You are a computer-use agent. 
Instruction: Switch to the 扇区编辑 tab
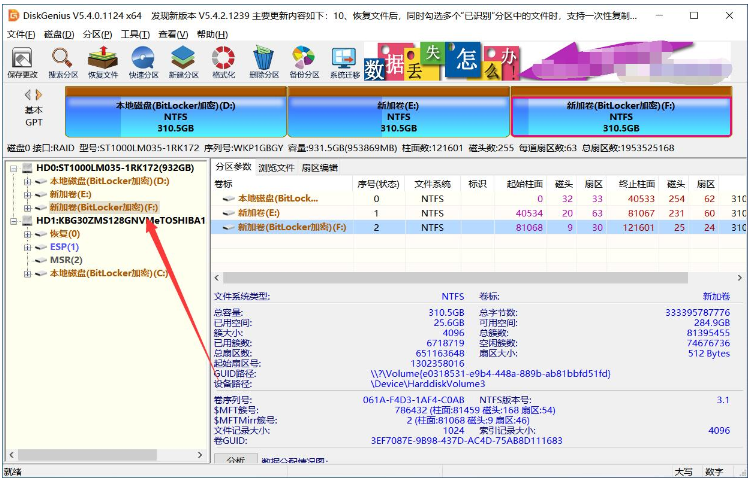coord(320,167)
